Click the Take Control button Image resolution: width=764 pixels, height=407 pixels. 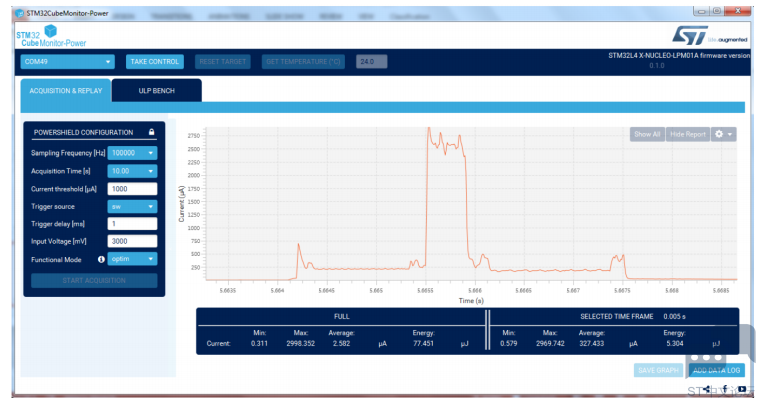point(154,61)
